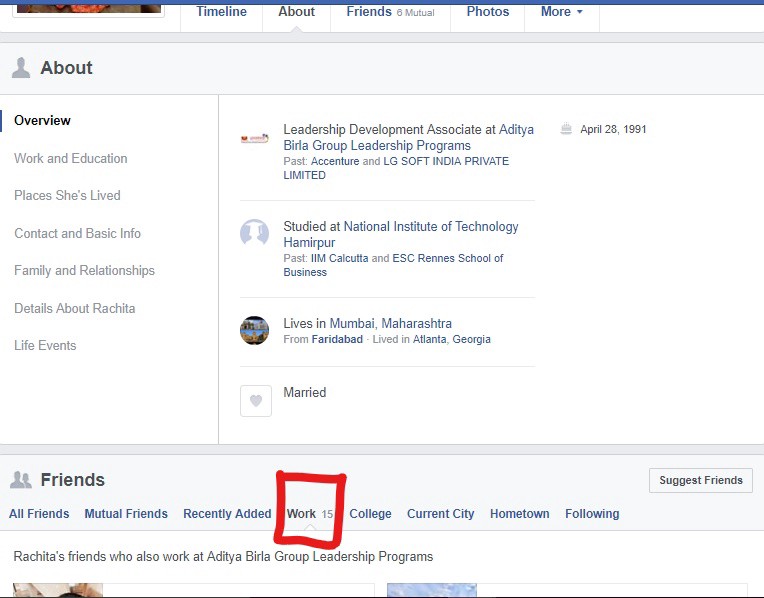Viewport: 764px width, 598px height.
Task: Click the Mumbai city thumbnail picture
Action: 254,330
